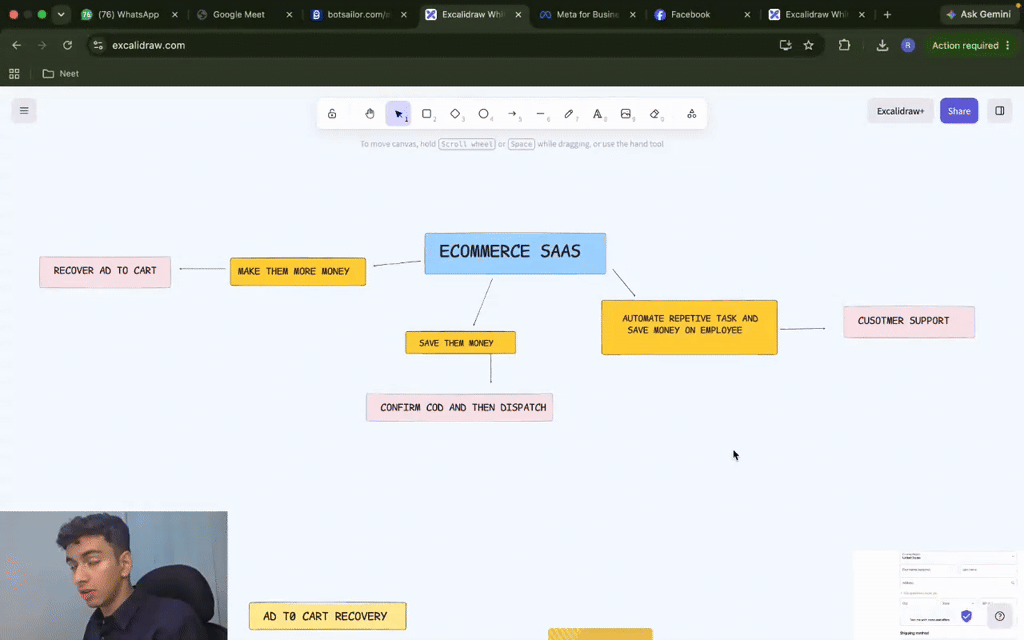Select the Ellipse tool

point(484,114)
